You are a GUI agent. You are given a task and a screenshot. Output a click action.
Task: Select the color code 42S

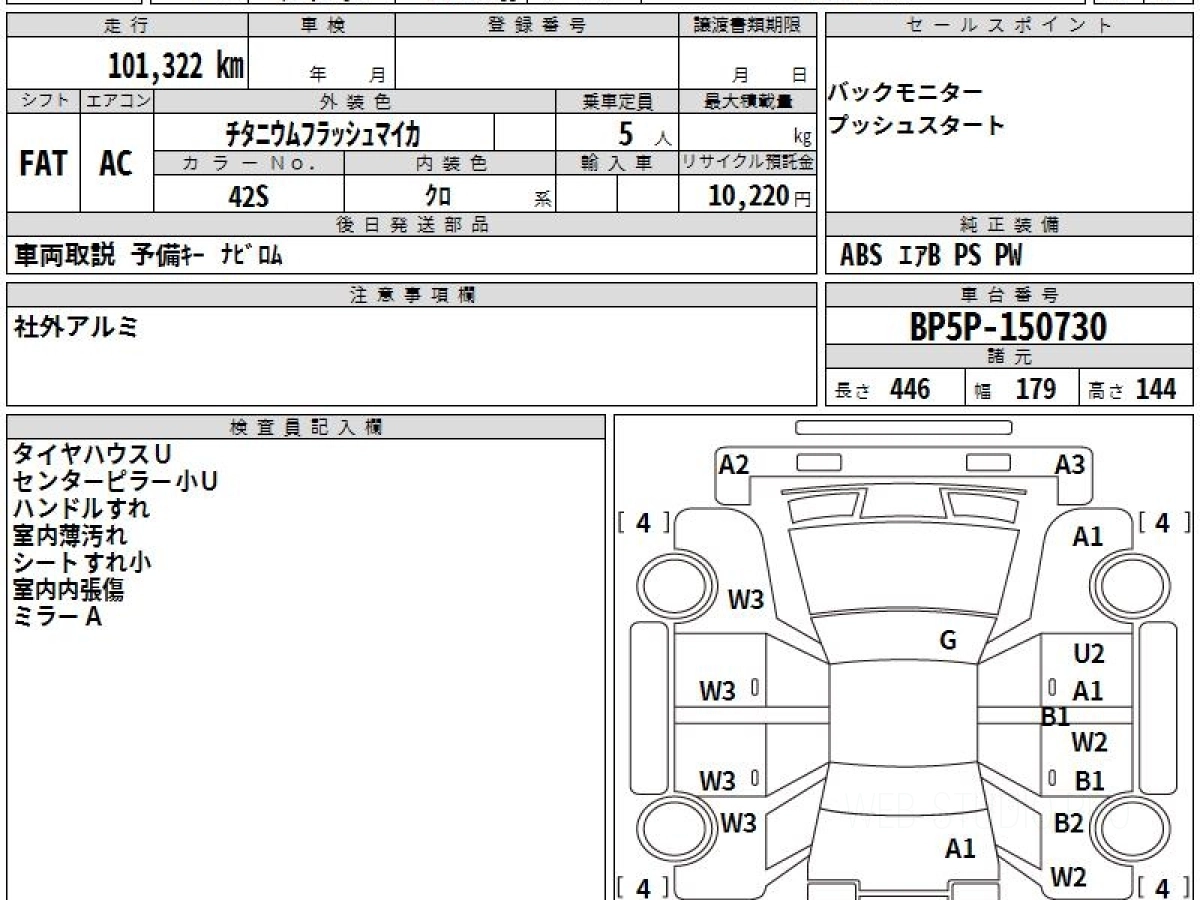click(x=248, y=195)
